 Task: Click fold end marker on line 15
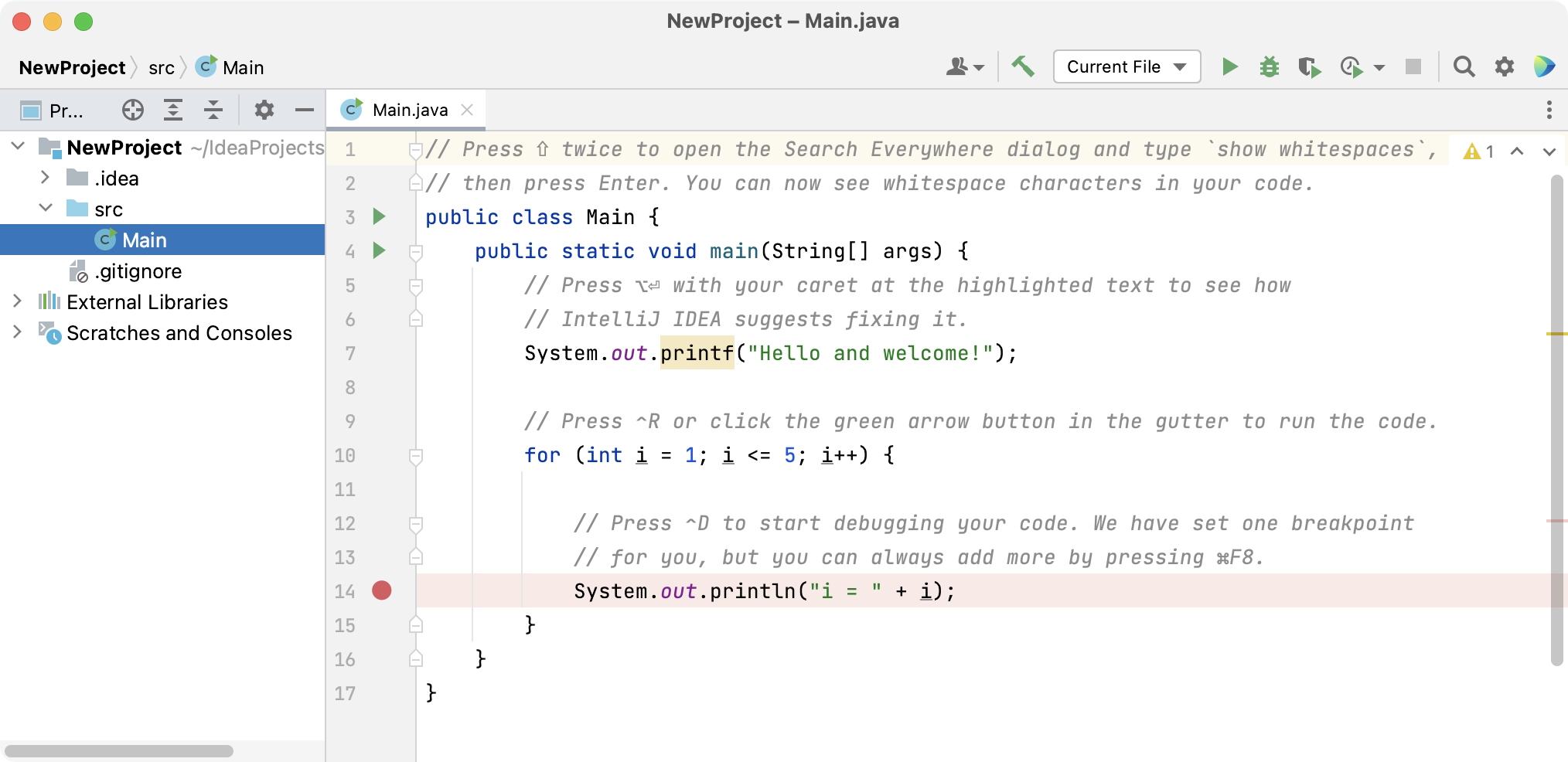416,624
